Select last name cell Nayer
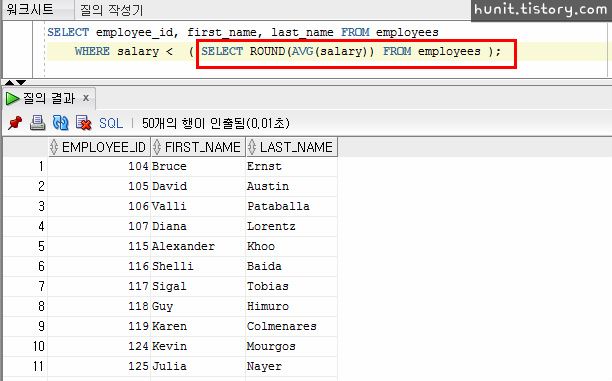 [x=291, y=366]
